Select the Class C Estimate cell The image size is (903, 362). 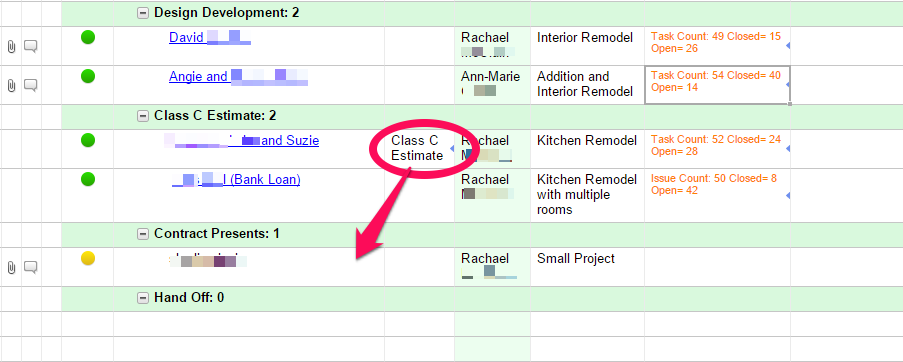click(x=419, y=149)
